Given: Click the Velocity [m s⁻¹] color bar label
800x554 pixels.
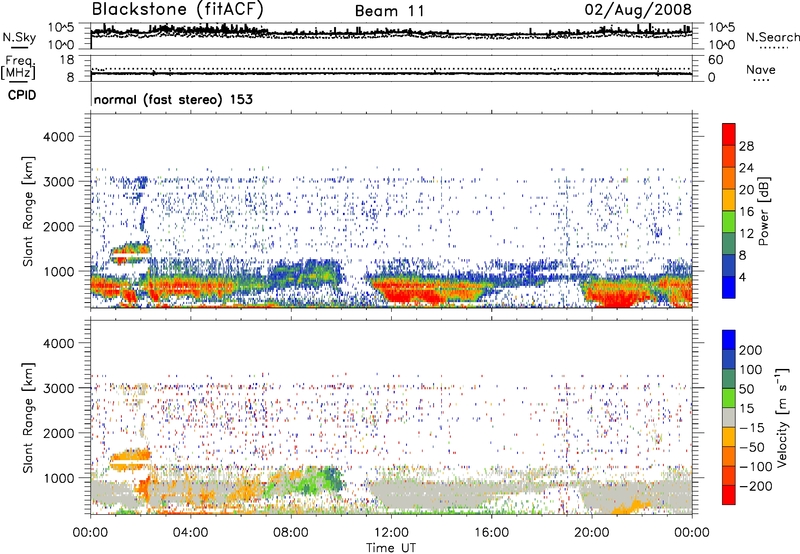Looking at the screenshot, I should point(782,417).
